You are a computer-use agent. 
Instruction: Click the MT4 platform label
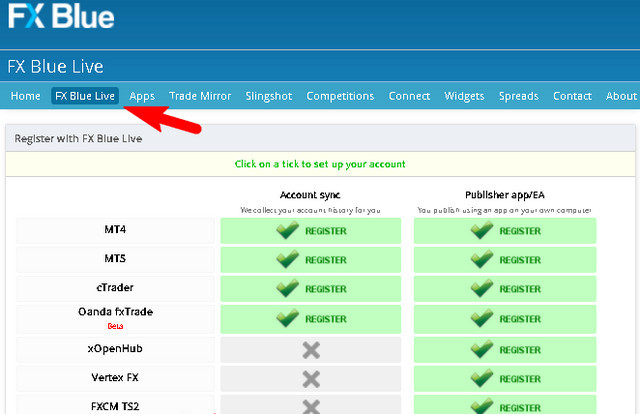(115, 229)
